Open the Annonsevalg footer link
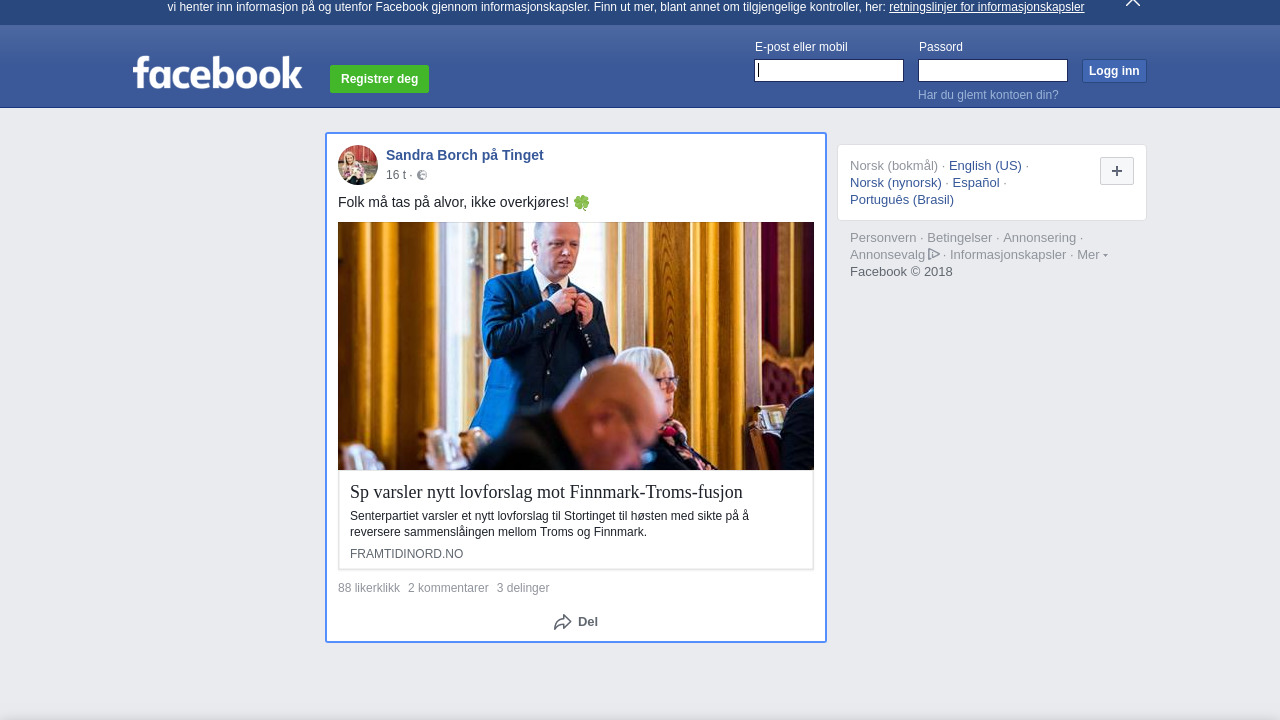Screen dimensions: 1280x720 coord(888,255)
